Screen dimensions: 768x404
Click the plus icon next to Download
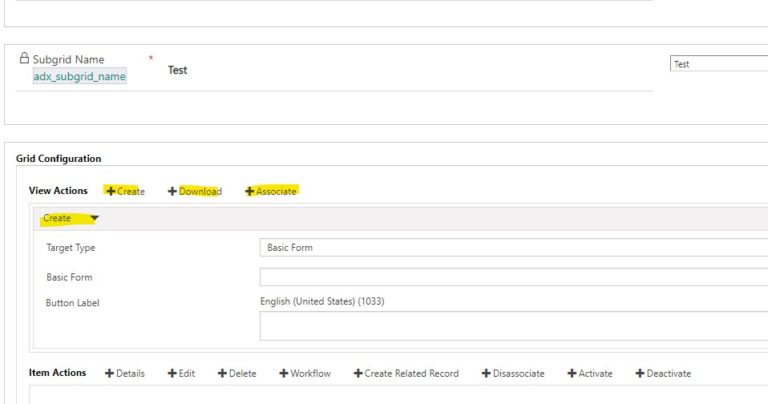pyautogui.click(x=172, y=191)
